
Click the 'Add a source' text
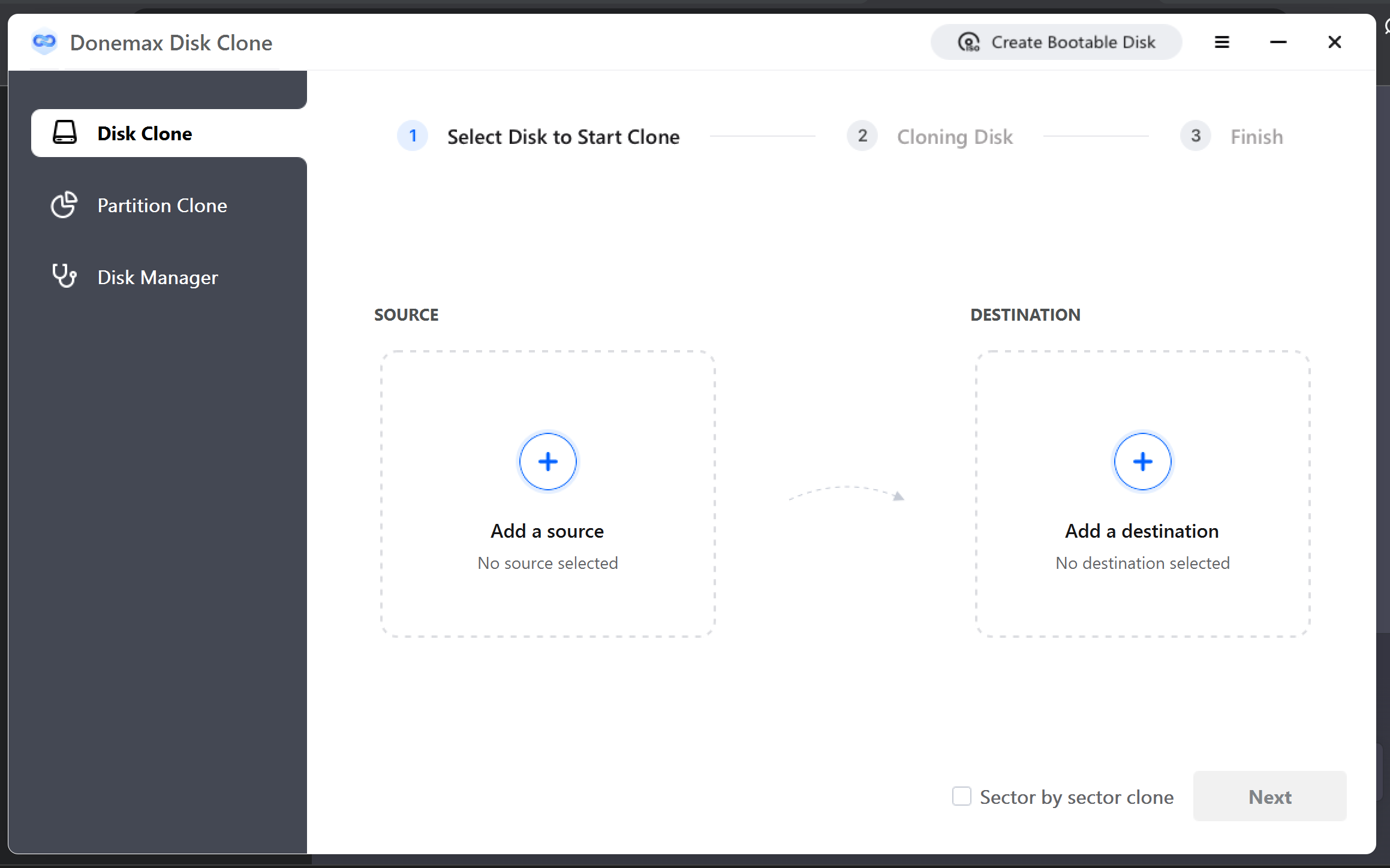547,531
